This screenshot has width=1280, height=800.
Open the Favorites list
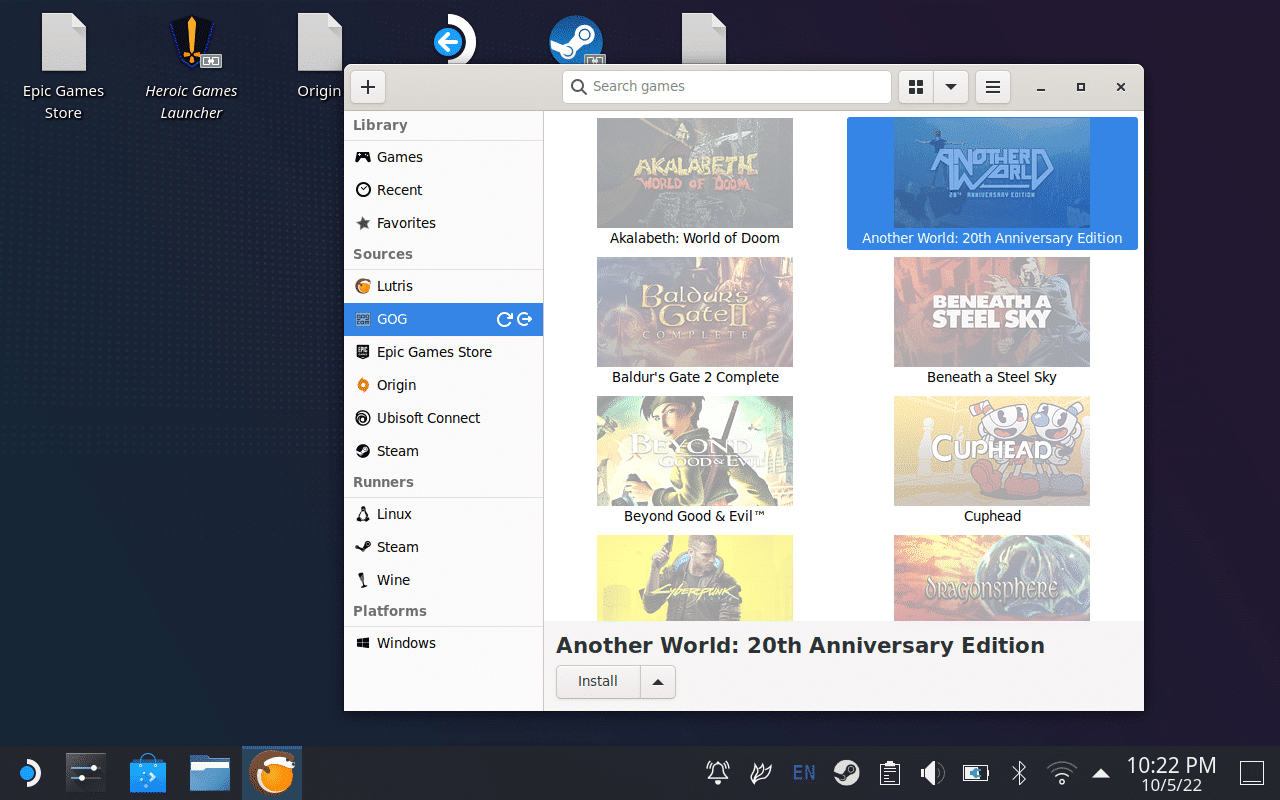[443, 223]
